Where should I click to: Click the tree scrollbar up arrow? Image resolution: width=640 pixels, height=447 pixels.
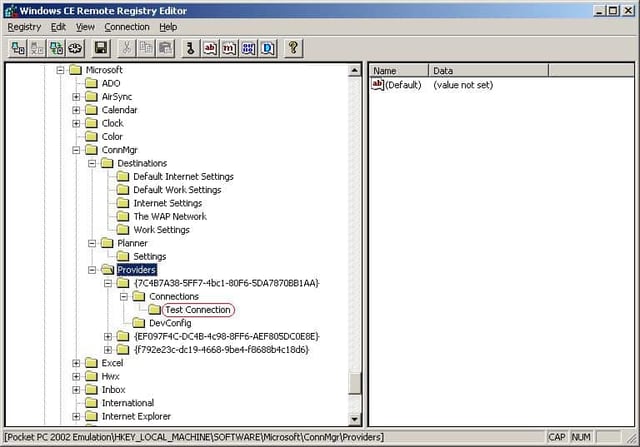[354, 70]
